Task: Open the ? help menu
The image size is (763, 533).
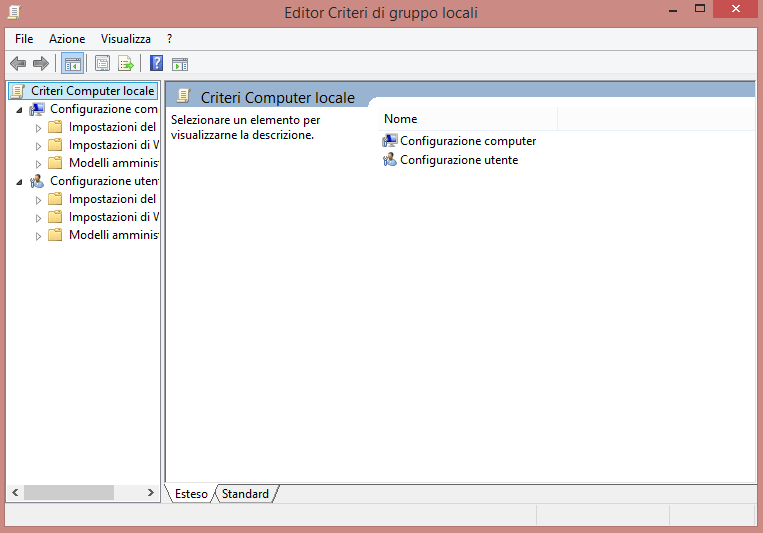Action: pyautogui.click(x=169, y=39)
